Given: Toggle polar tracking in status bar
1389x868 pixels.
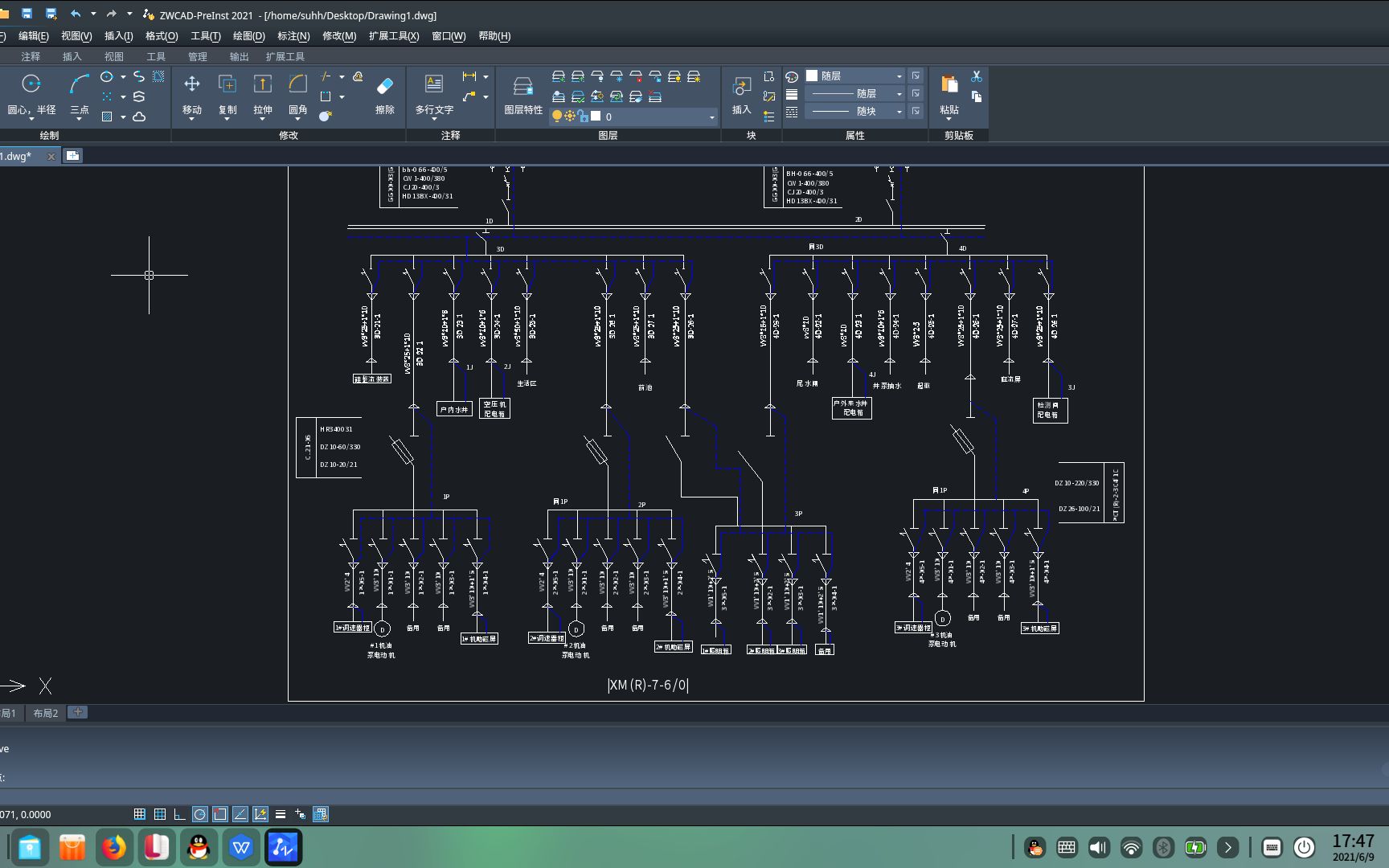Looking at the screenshot, I should [x=200, y=814].
